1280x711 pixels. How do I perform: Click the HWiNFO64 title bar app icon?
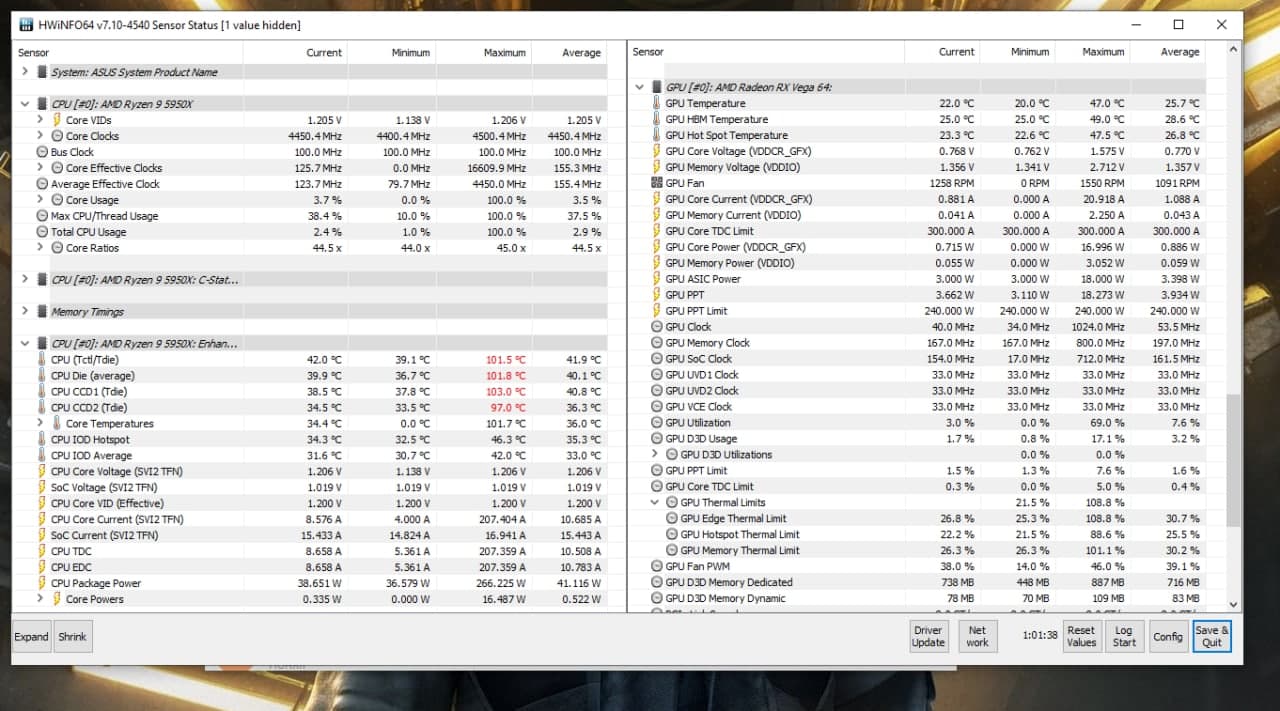[27, 25]
